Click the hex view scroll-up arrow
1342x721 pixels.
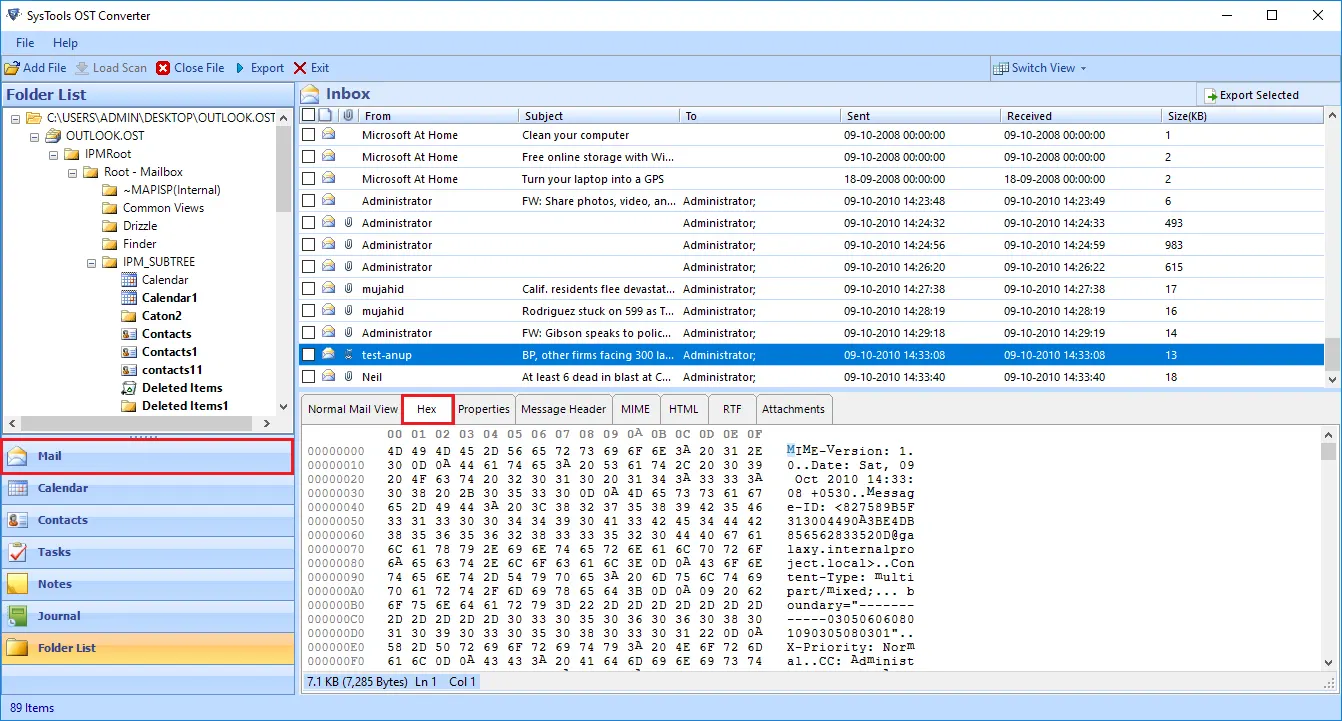click(x=1328, y=433)
